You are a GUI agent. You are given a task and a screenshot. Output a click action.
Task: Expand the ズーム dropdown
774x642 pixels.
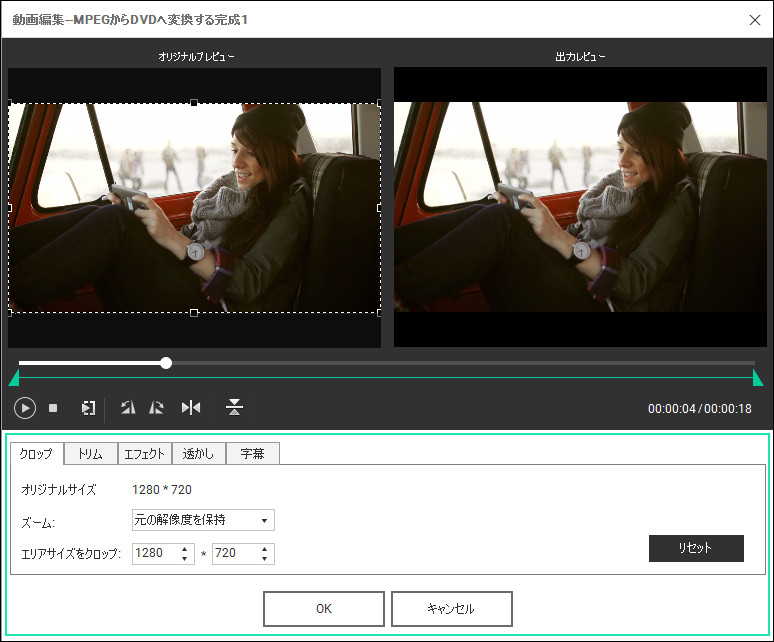[x=203, y=520]
